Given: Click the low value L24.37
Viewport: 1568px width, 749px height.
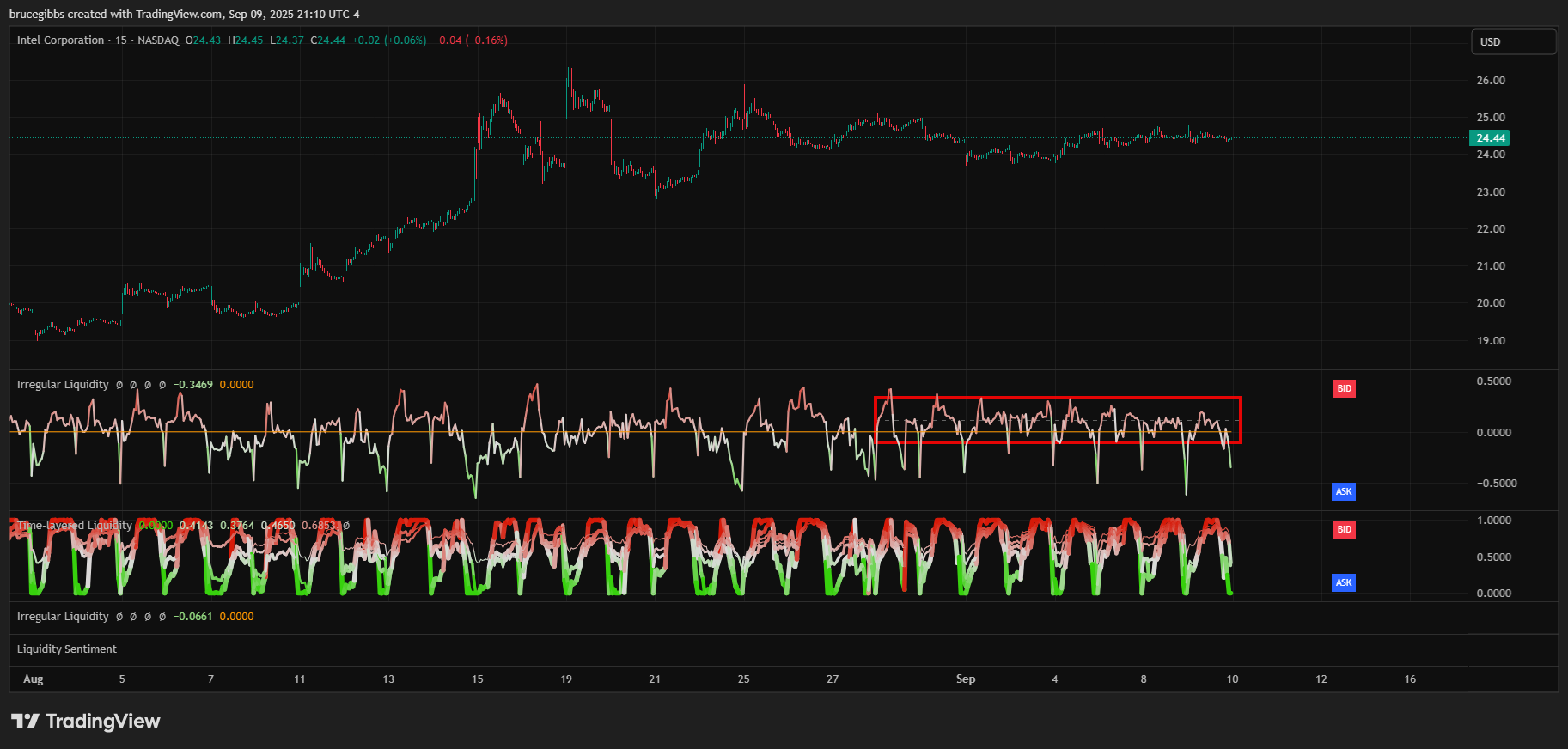Looking at the screenshot, I should tap(287, 40).
